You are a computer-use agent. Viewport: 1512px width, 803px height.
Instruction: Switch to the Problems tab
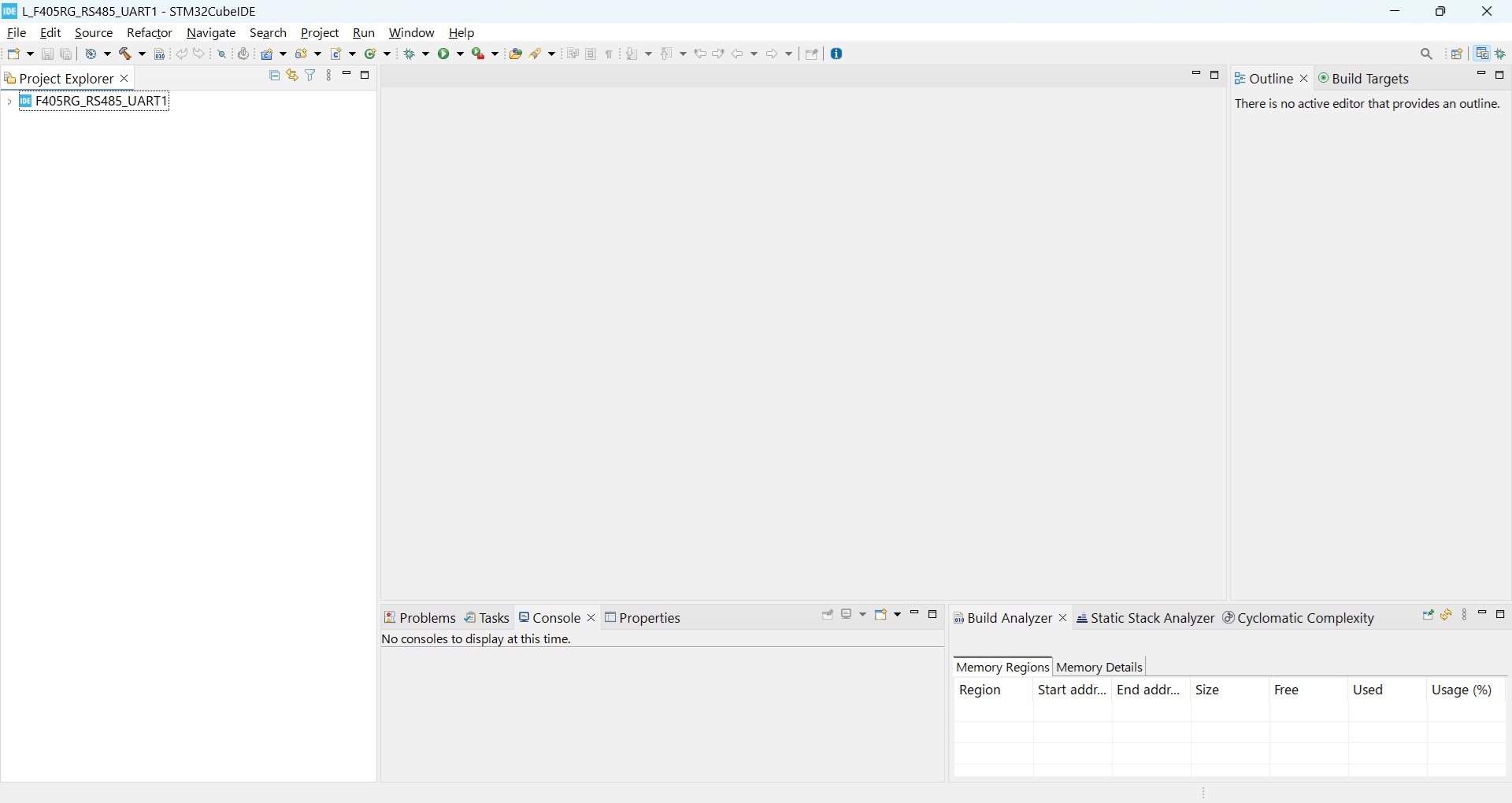click(421, 619)
